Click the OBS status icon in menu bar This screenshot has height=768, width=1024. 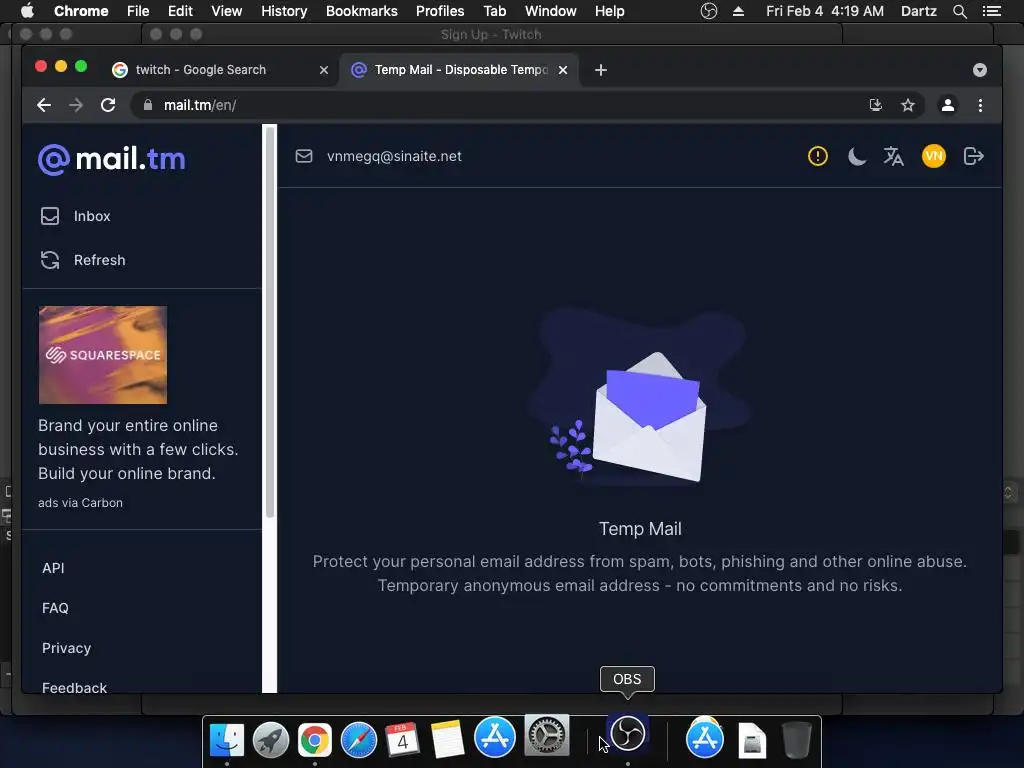[x=709, y=11]
